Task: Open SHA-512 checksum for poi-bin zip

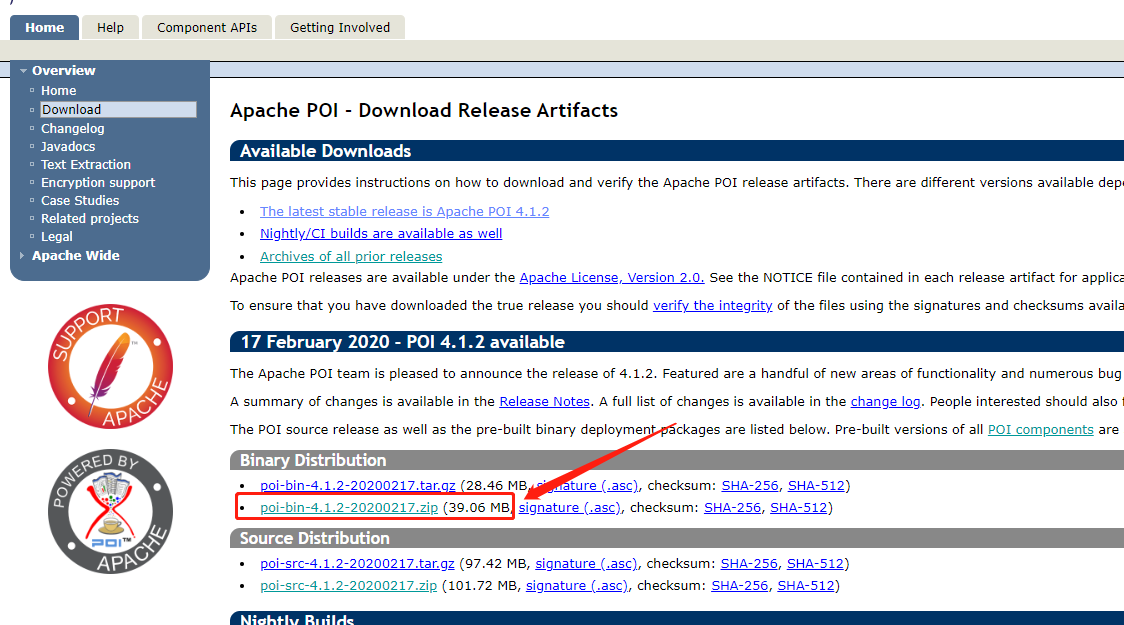Action: click(x=799, y=507)
